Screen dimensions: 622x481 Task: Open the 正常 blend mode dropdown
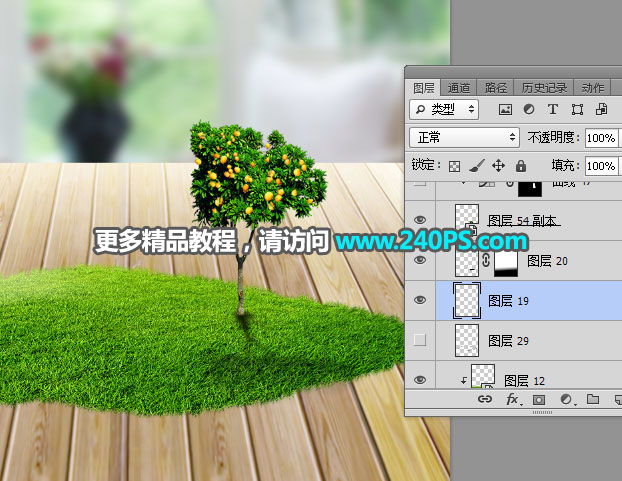point(465,137)
